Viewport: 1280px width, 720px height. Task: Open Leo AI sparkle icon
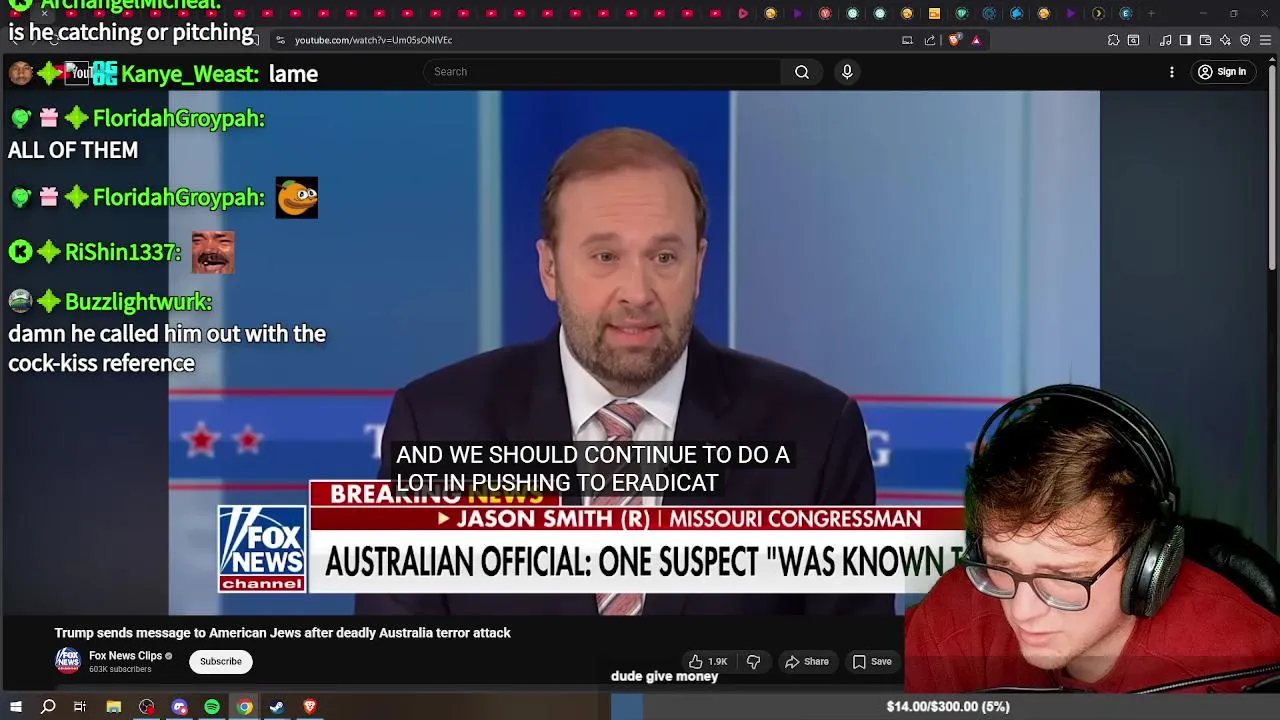[1225, 40]
